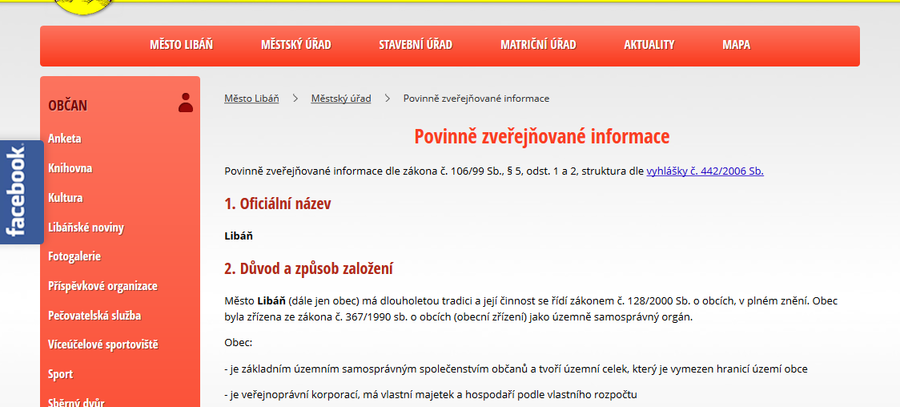
Task: Go to AKTUALITY in top navigation
Action: pyautogui.click(x=649, y=45)
